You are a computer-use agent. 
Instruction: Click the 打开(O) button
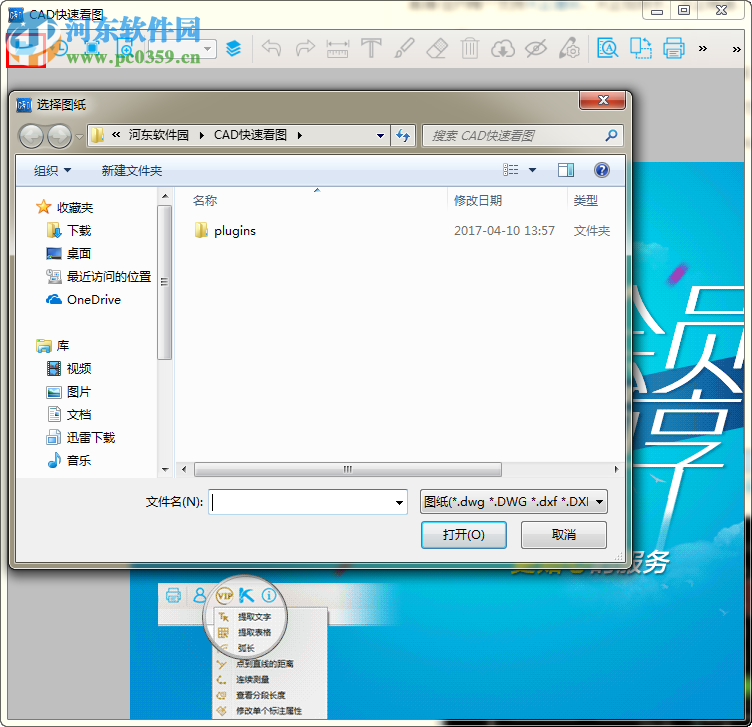(x=464, y=535)
